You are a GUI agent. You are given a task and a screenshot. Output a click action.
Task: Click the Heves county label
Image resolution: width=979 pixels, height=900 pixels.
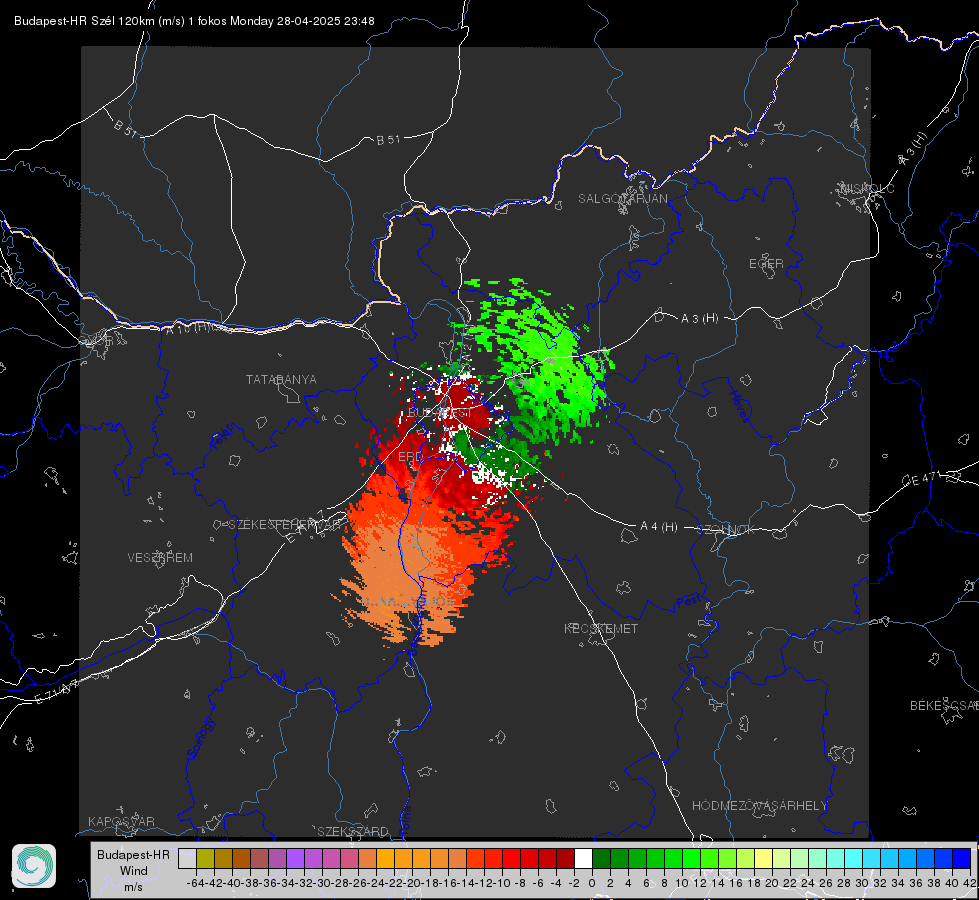(741, 405)
